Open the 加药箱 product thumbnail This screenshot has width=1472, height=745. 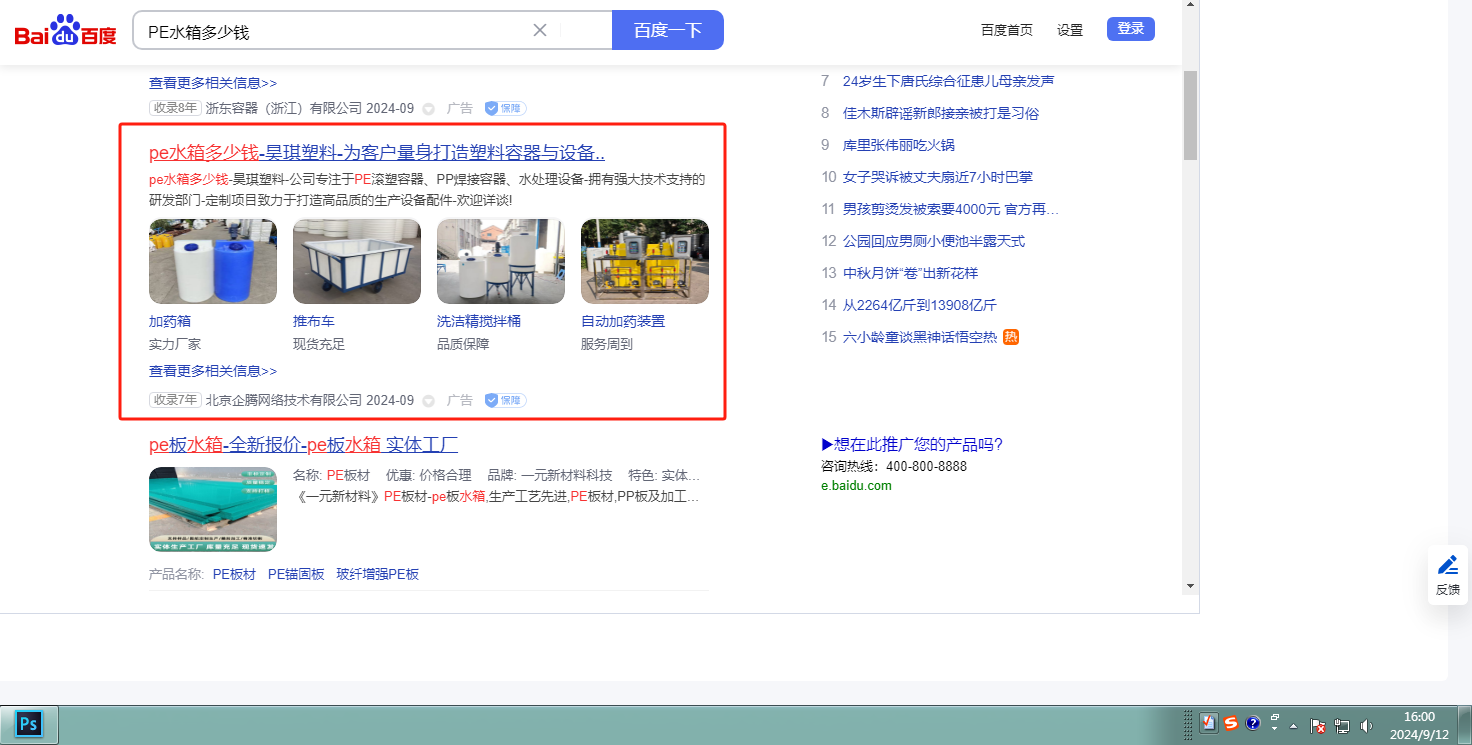(x=213, y=261)
